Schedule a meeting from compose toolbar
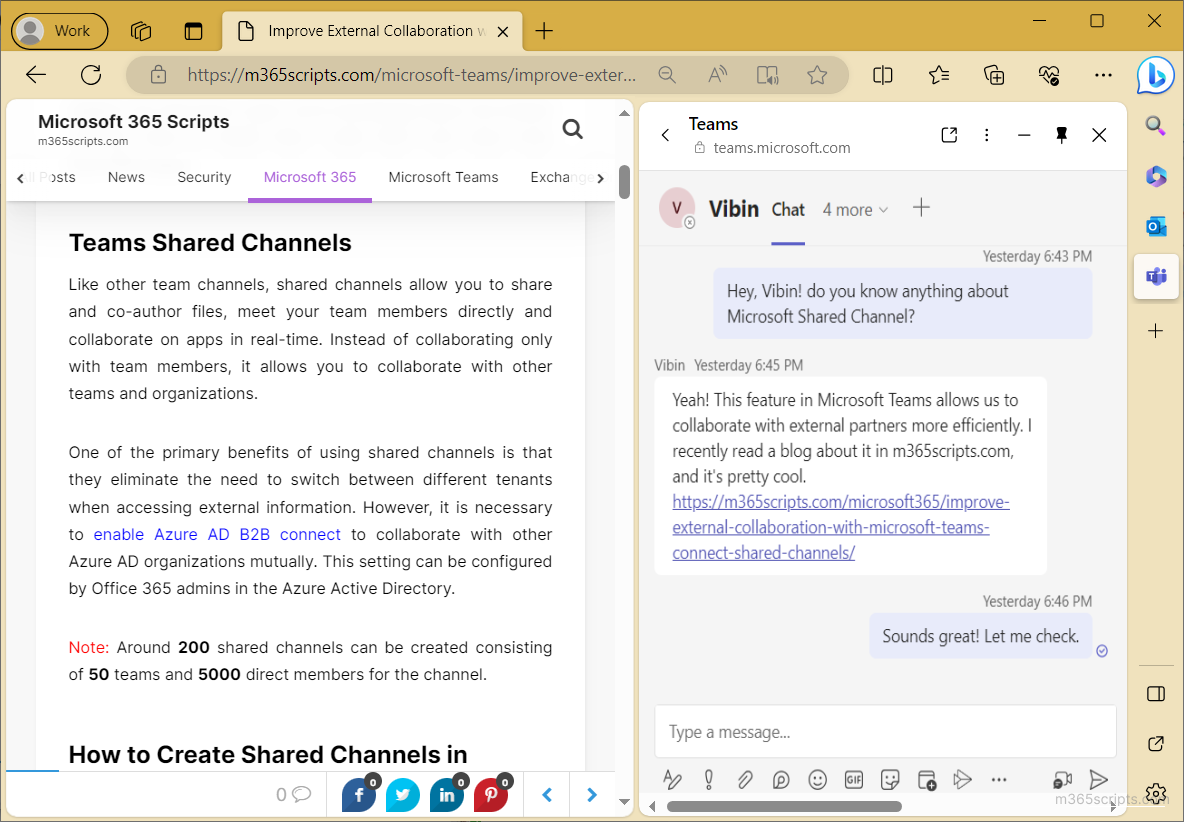The height and width of the screenshot is (822, 1184). 927,780
